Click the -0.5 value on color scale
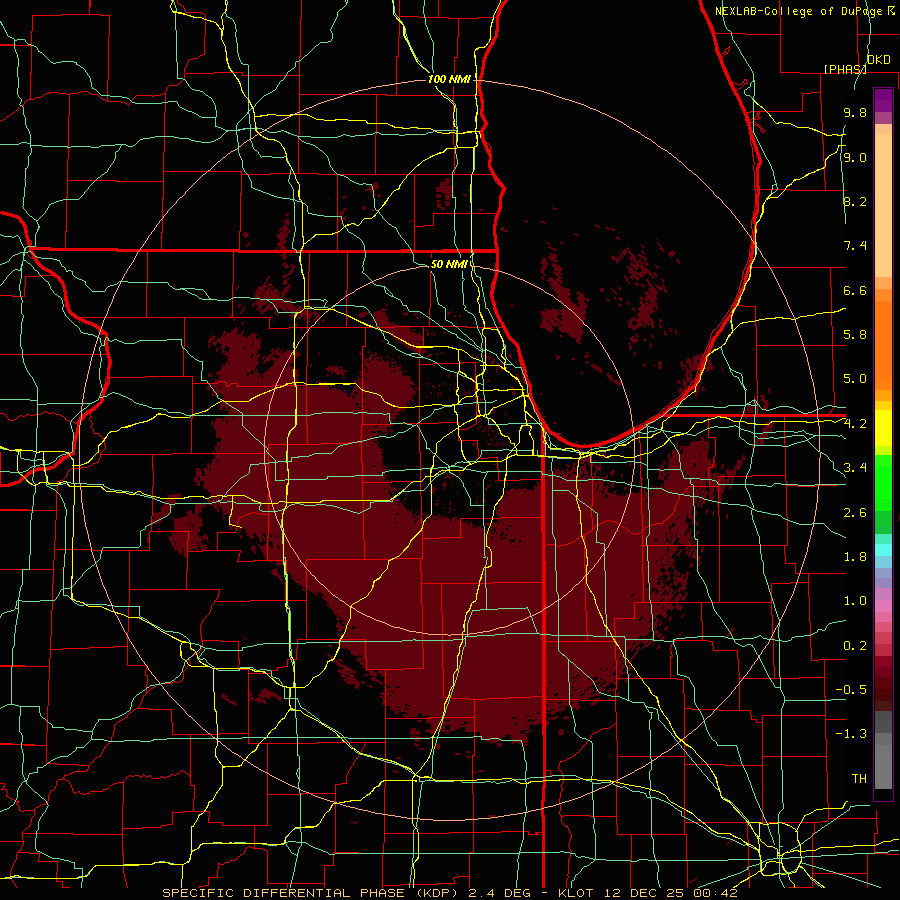 [x=851, y=690]
